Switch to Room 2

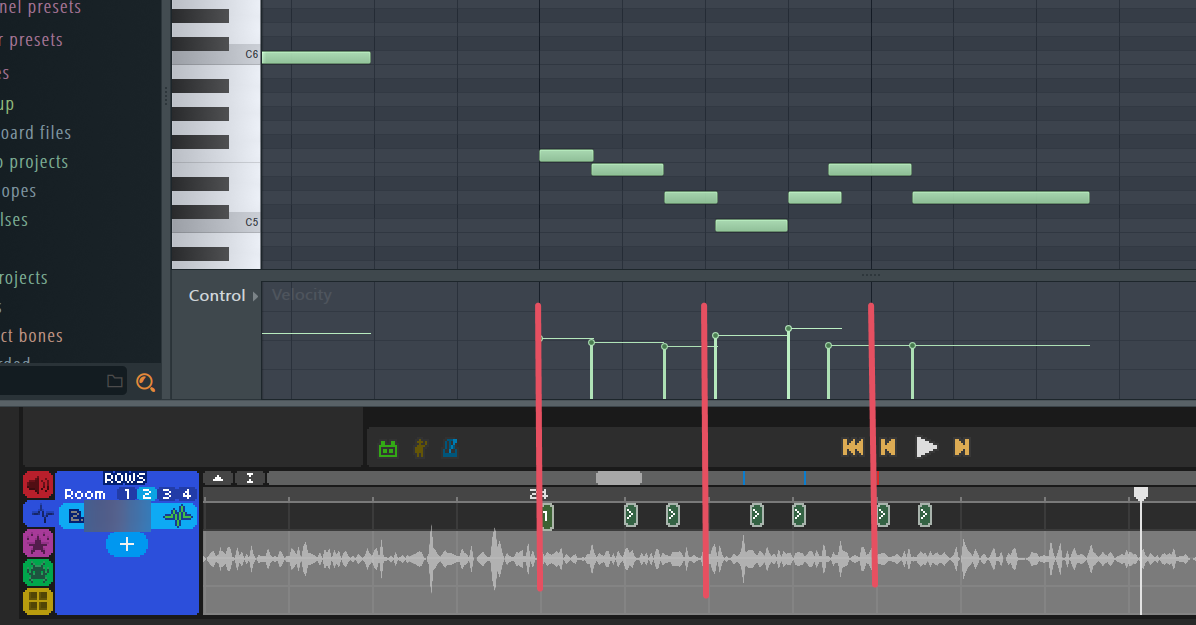coord(146,494)
